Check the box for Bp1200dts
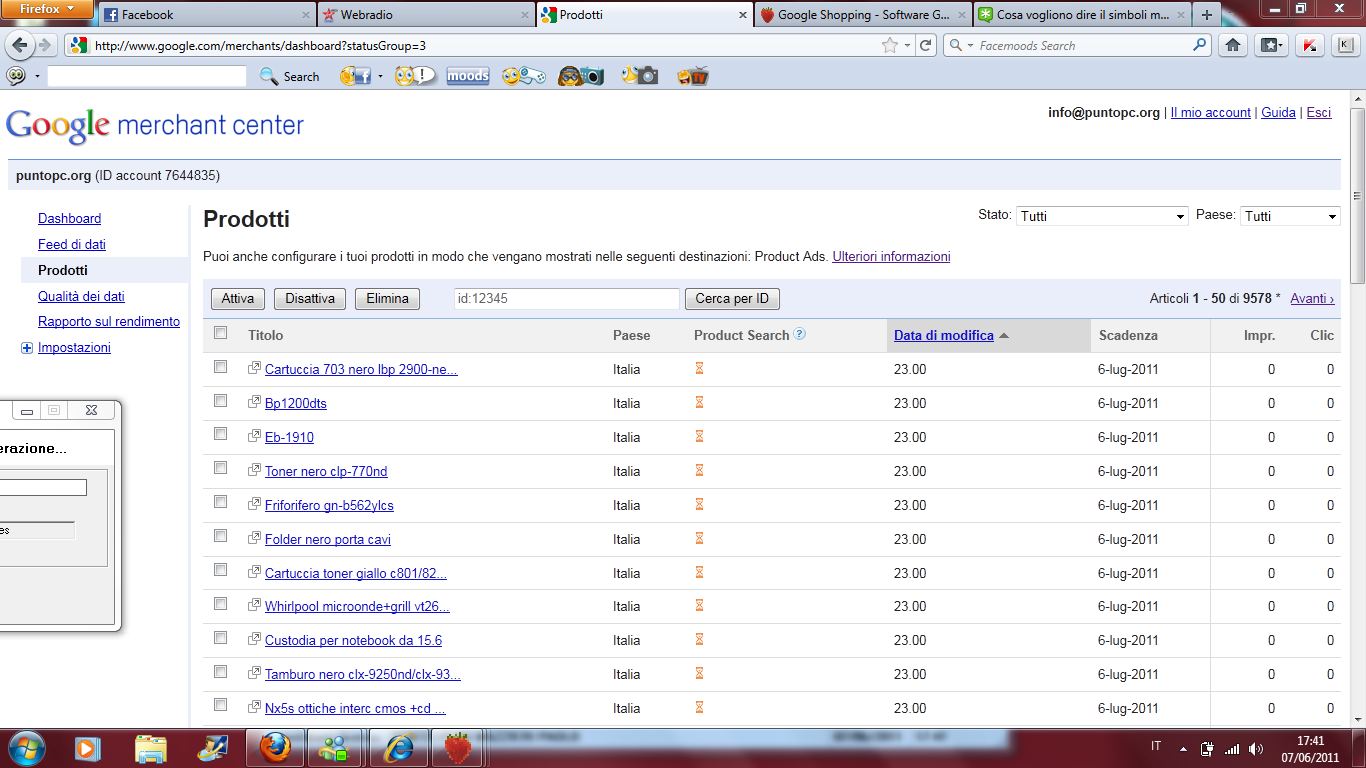 (x=220, y=401)
